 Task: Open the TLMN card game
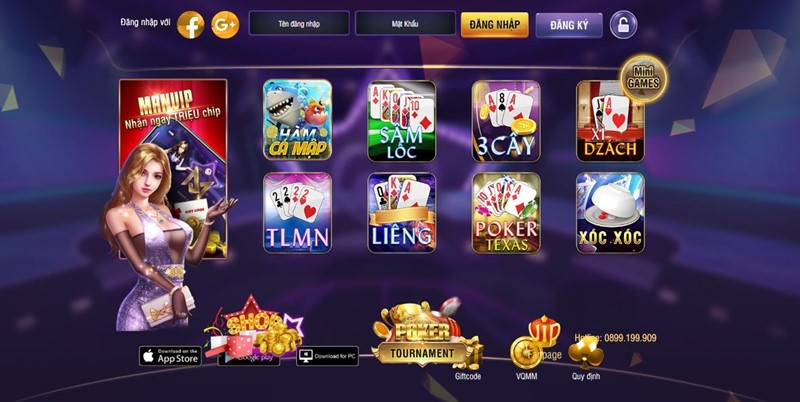(x=297, y=213)
